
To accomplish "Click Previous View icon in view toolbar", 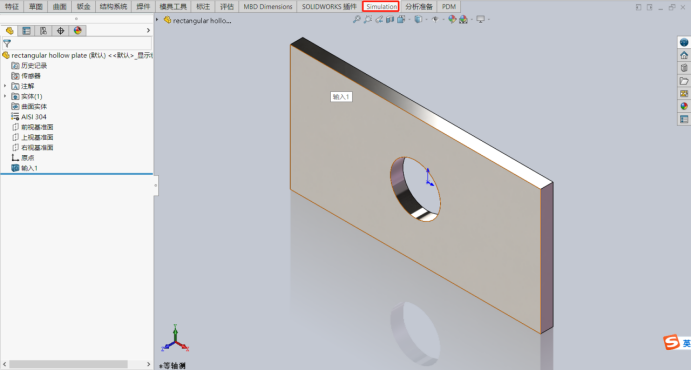I will click(x=379, y=19).
